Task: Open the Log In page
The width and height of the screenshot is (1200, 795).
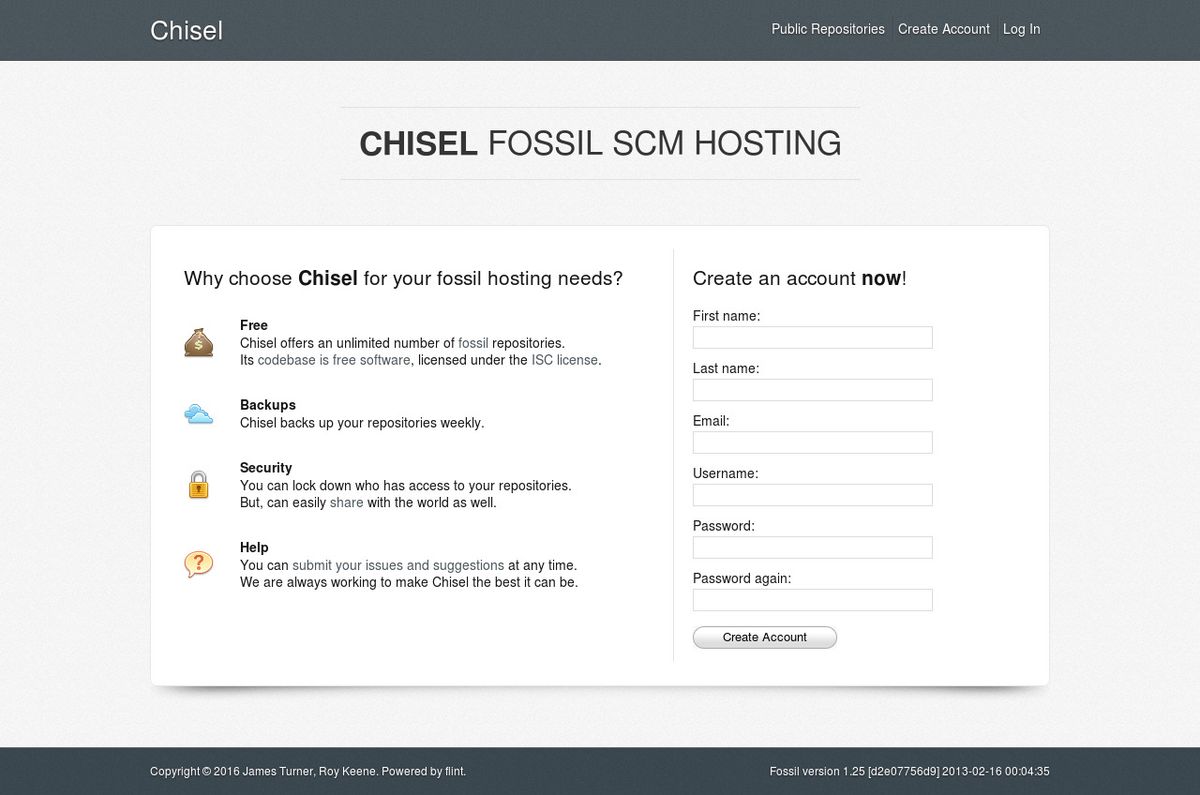Action: (x=1020, y=29)
